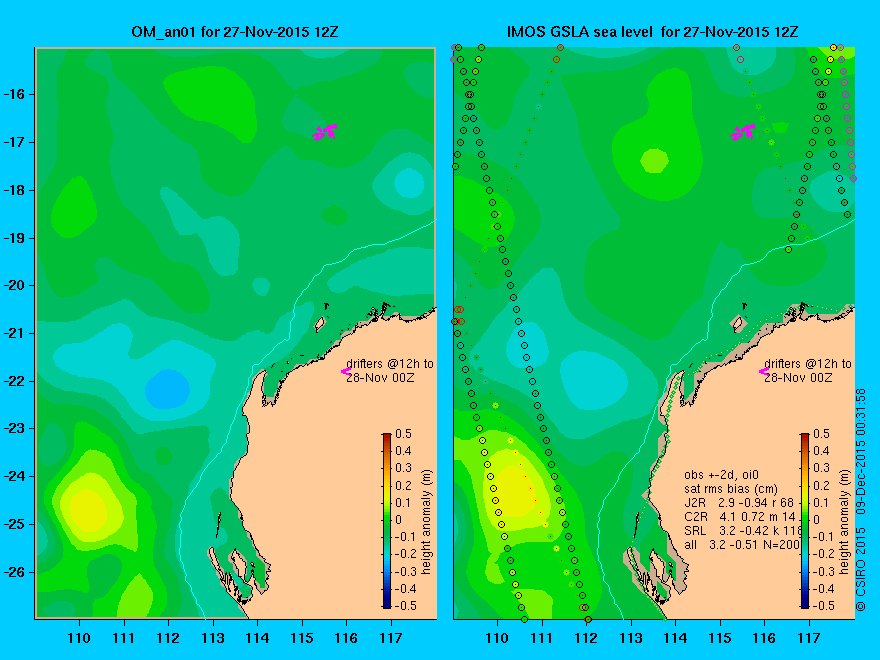Screen dimensions: 880x660
Task: Click the blue low-anomaly eddy on the left map
Action: (x=167, y=389)
